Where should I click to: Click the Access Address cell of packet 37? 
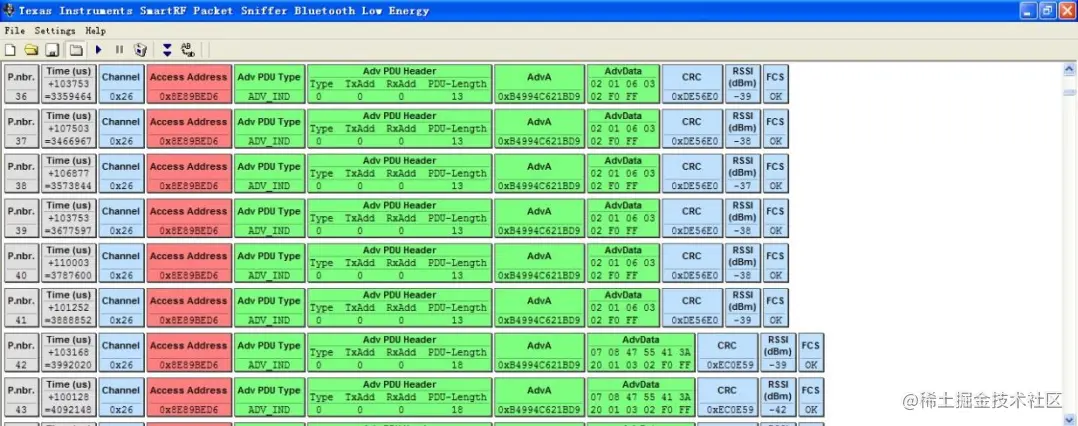188,128
